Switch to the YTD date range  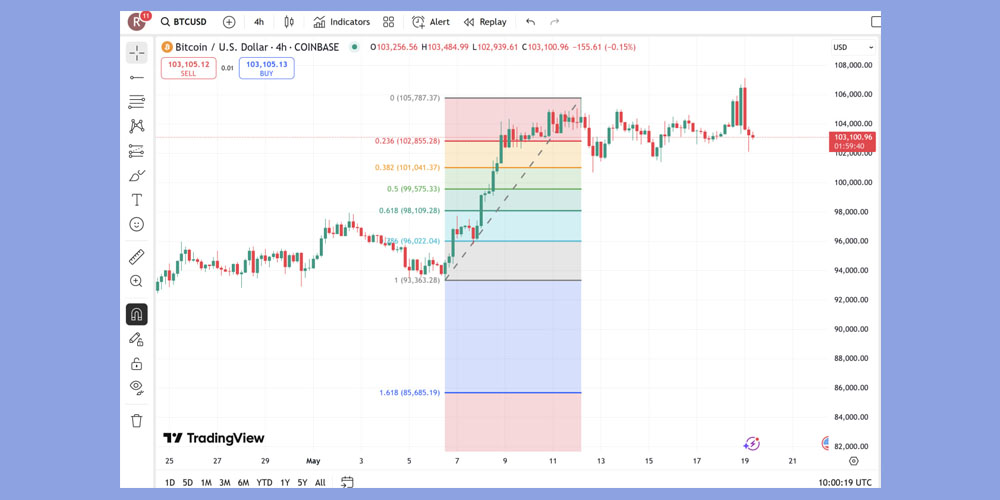(264, 482)
